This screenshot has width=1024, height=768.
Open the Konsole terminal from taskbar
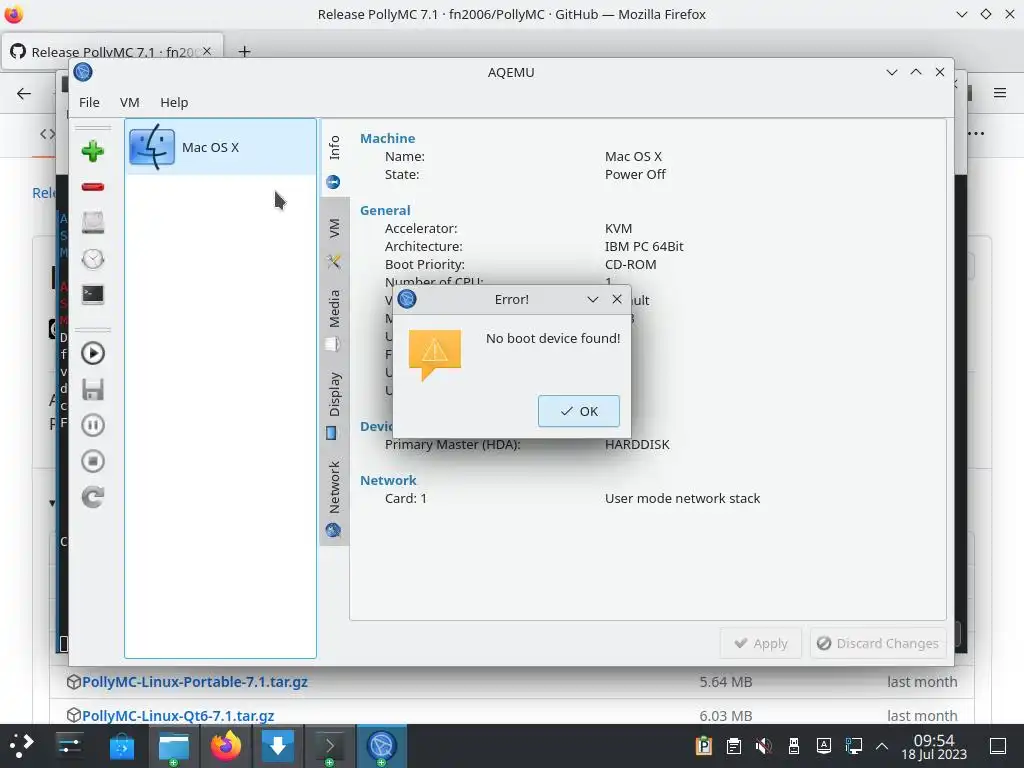tap(330, 746)
